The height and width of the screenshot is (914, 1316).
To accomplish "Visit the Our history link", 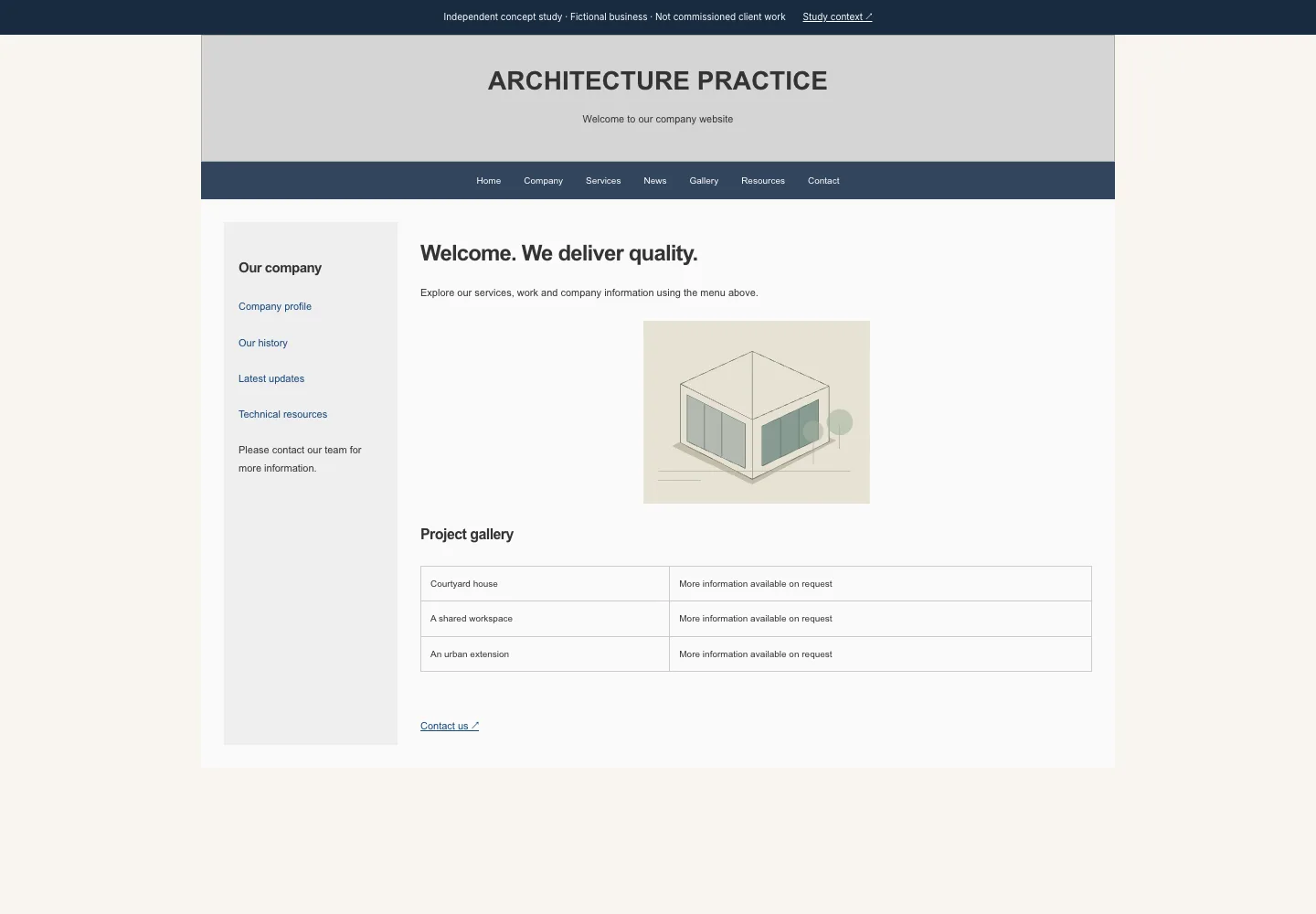I will pos(263,343).
